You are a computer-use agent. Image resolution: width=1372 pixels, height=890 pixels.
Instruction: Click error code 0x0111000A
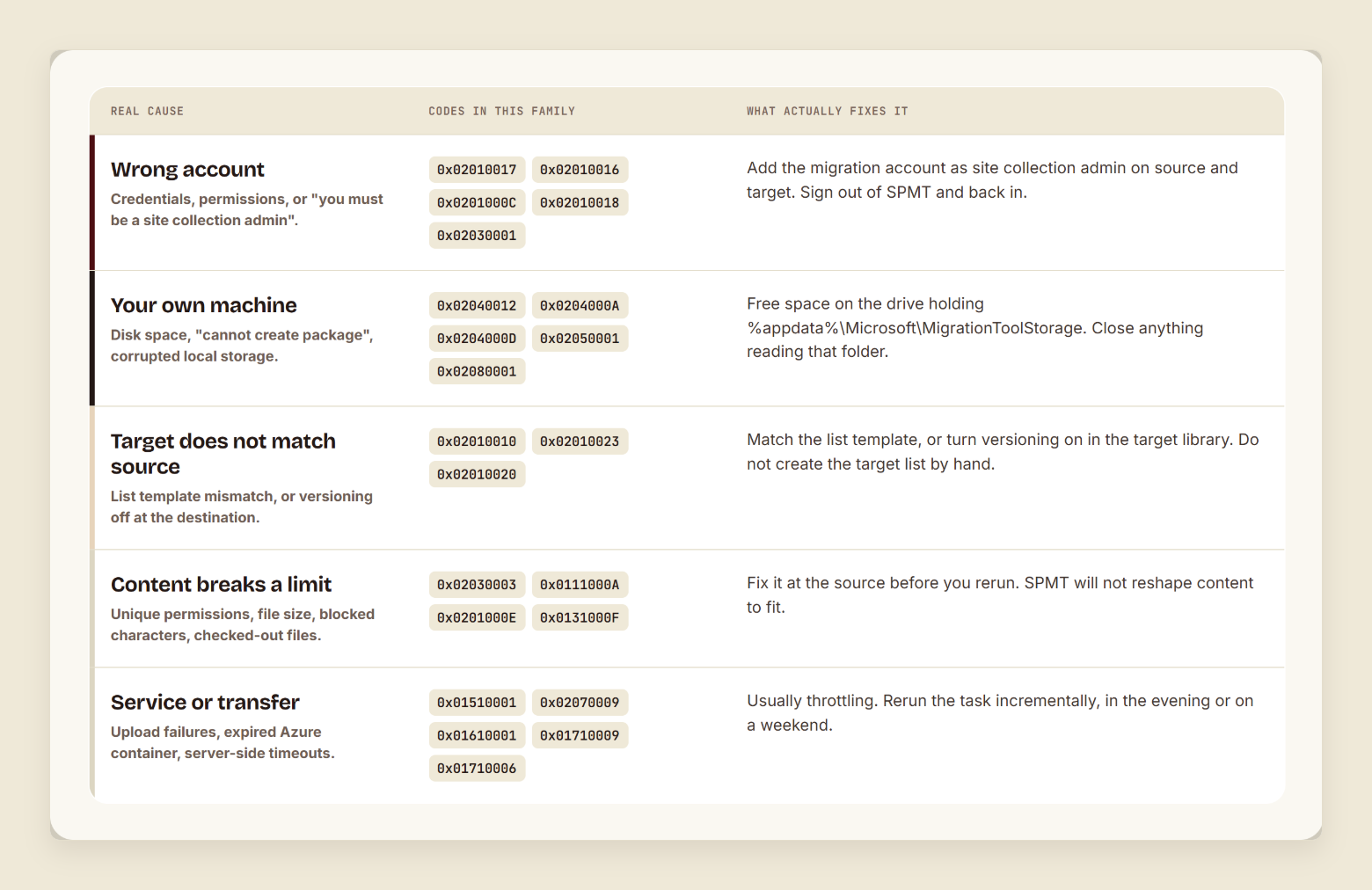pos(580,585)
